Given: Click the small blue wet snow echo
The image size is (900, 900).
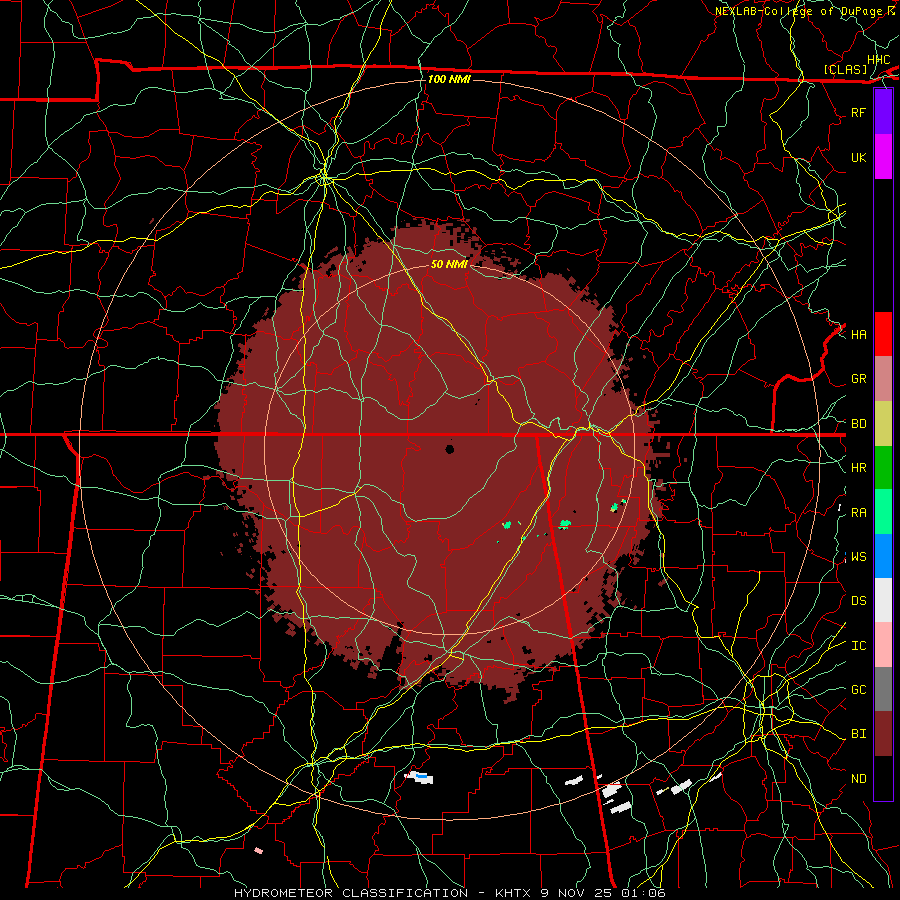Looking at the screenshot, I should (422, 776).
